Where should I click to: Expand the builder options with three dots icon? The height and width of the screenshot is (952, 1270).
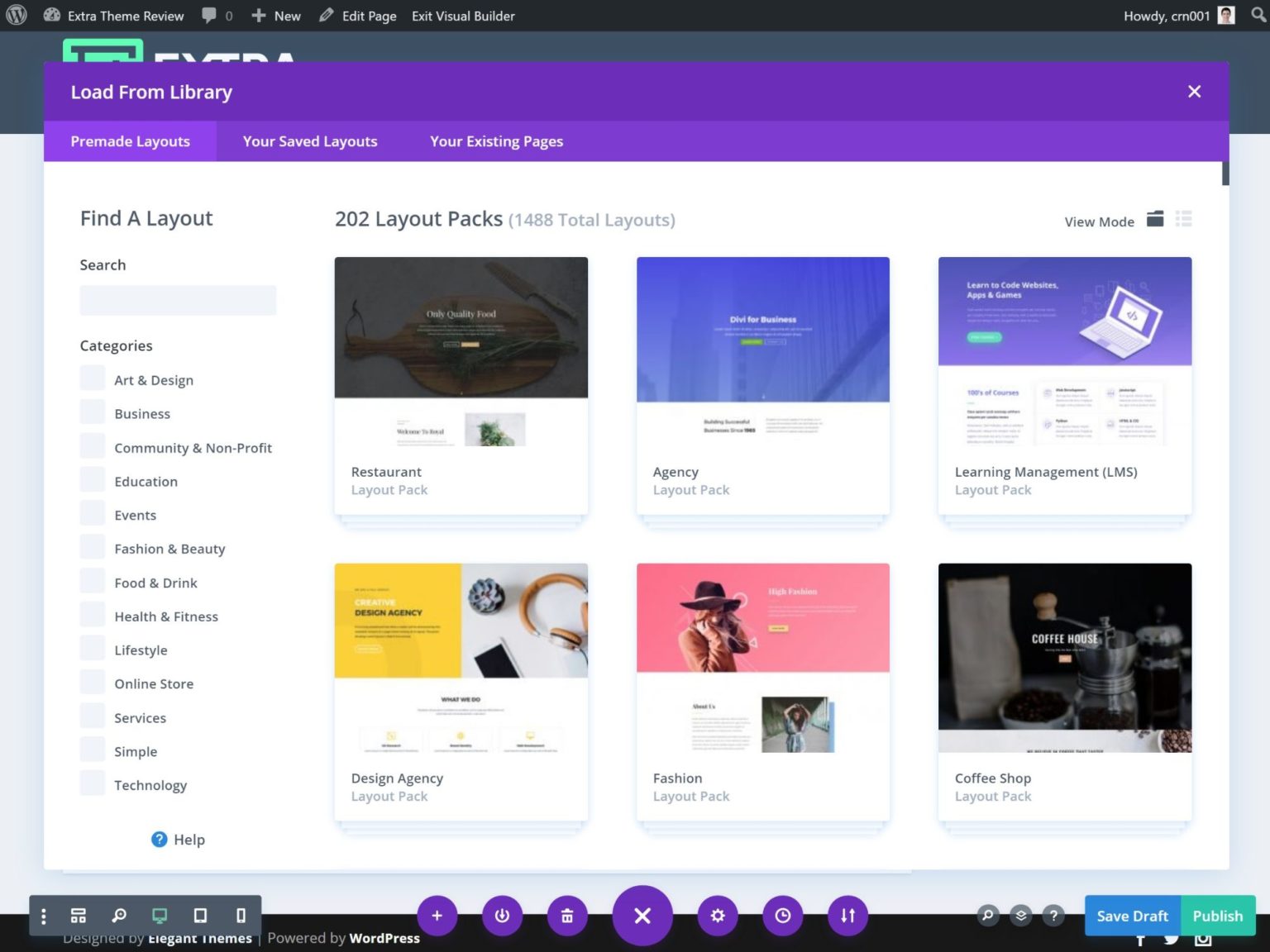(x=43, y=915)
